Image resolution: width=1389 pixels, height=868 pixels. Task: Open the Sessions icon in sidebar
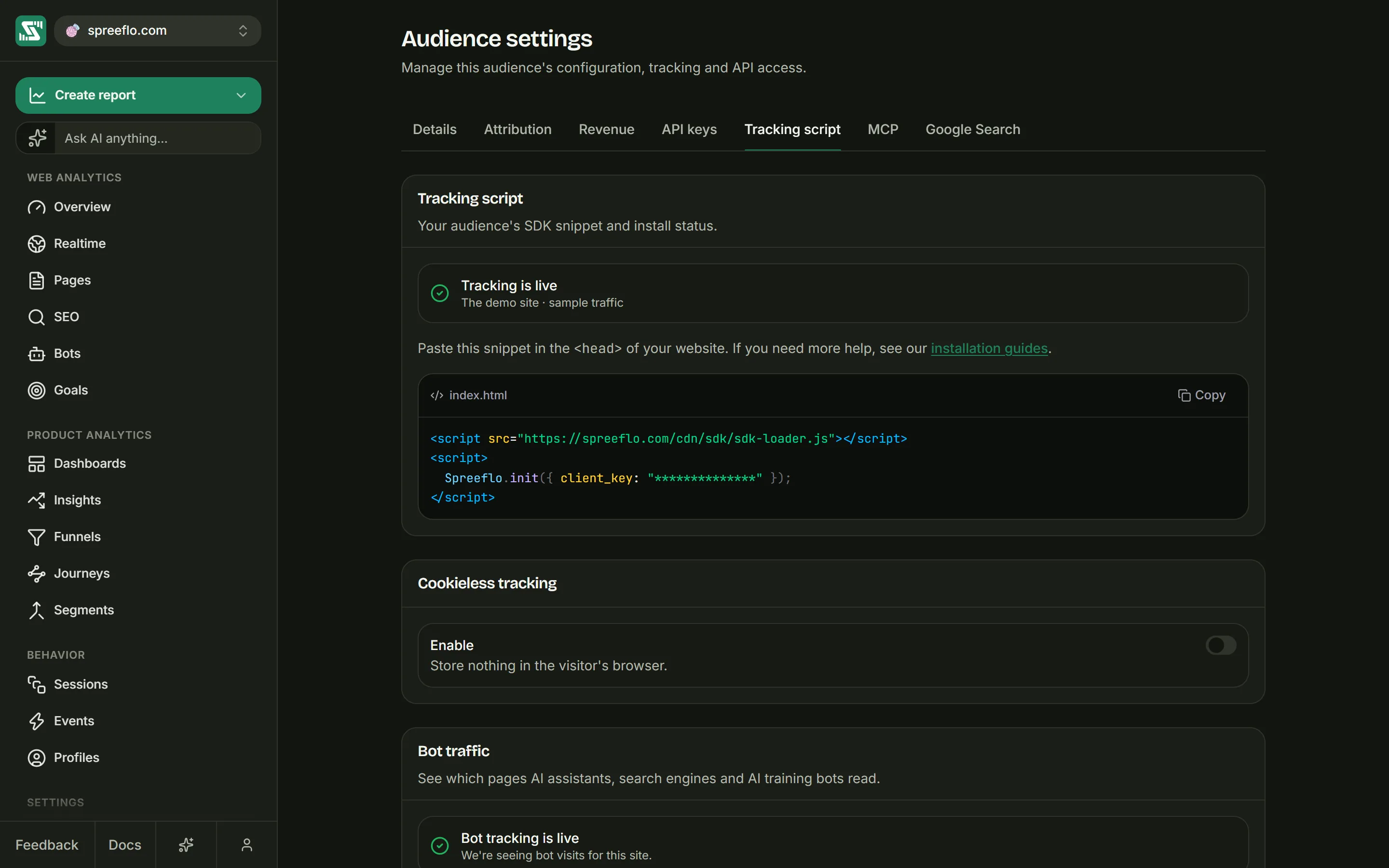click(36, 684)
